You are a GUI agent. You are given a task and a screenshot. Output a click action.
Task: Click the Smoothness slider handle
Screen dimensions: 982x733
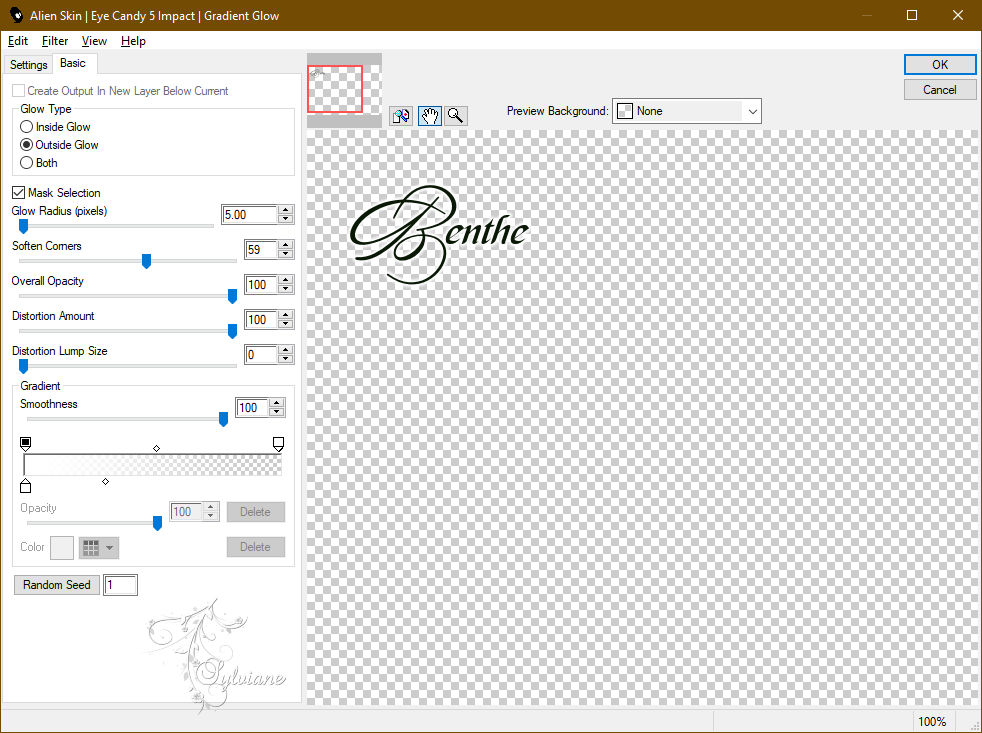coord(223,419)
